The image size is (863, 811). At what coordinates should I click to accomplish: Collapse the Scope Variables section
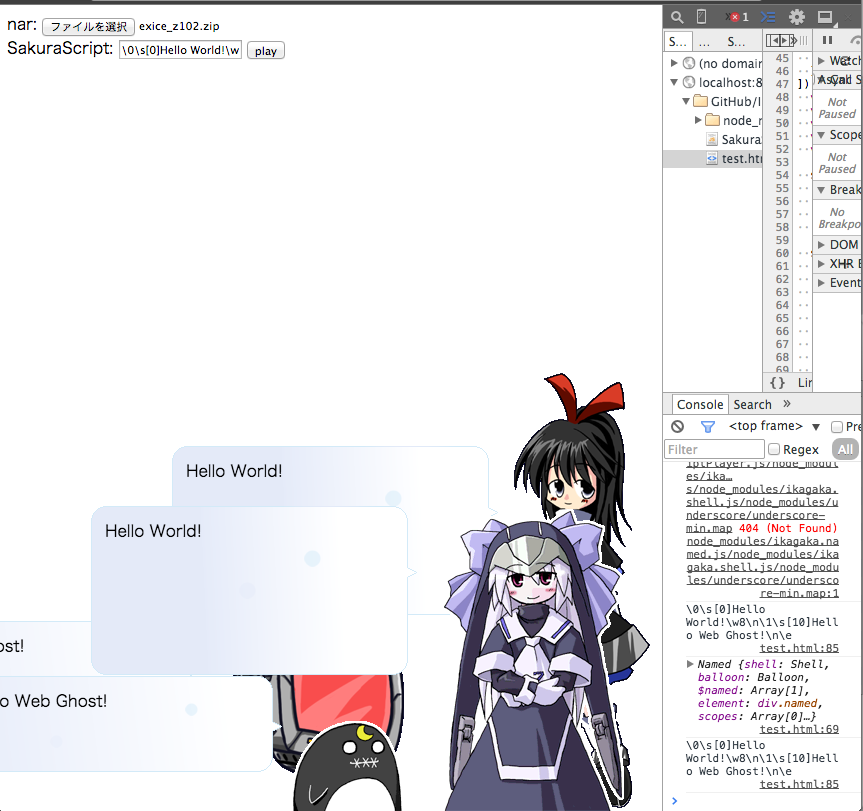821,135
